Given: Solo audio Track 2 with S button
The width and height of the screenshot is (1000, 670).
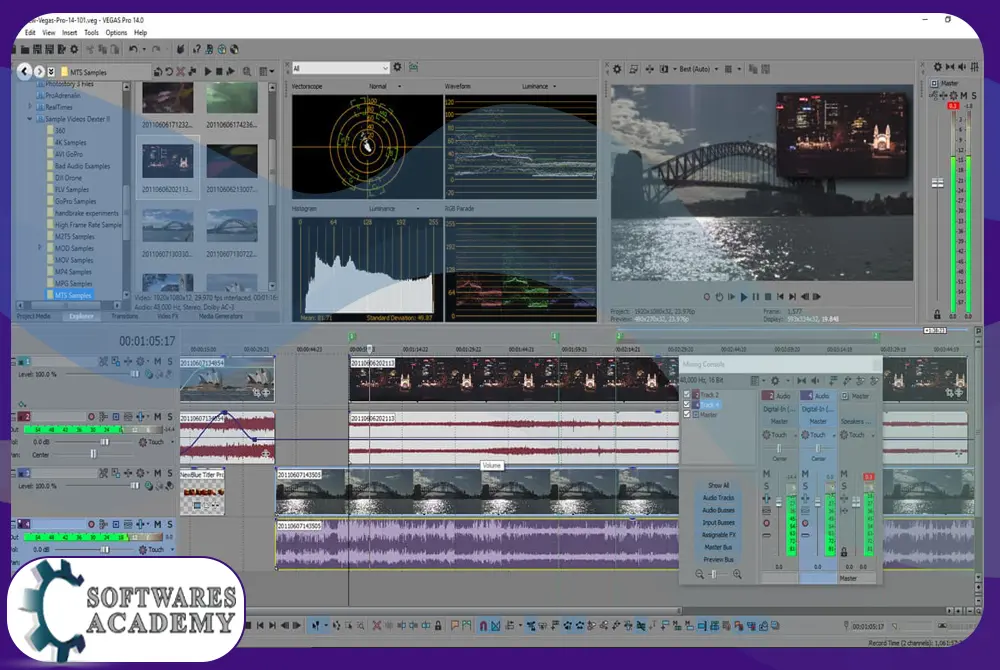Looking at the screenshot, I should (x=170, y=417).
